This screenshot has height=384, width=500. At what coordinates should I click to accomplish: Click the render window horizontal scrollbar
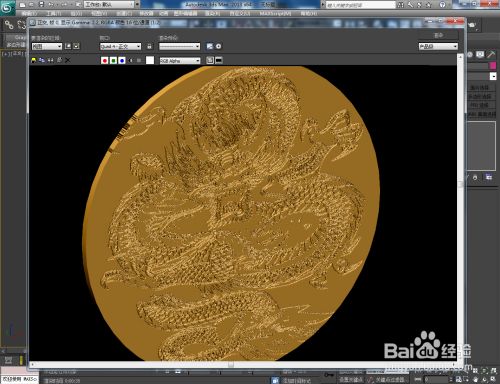pos(242,365)
